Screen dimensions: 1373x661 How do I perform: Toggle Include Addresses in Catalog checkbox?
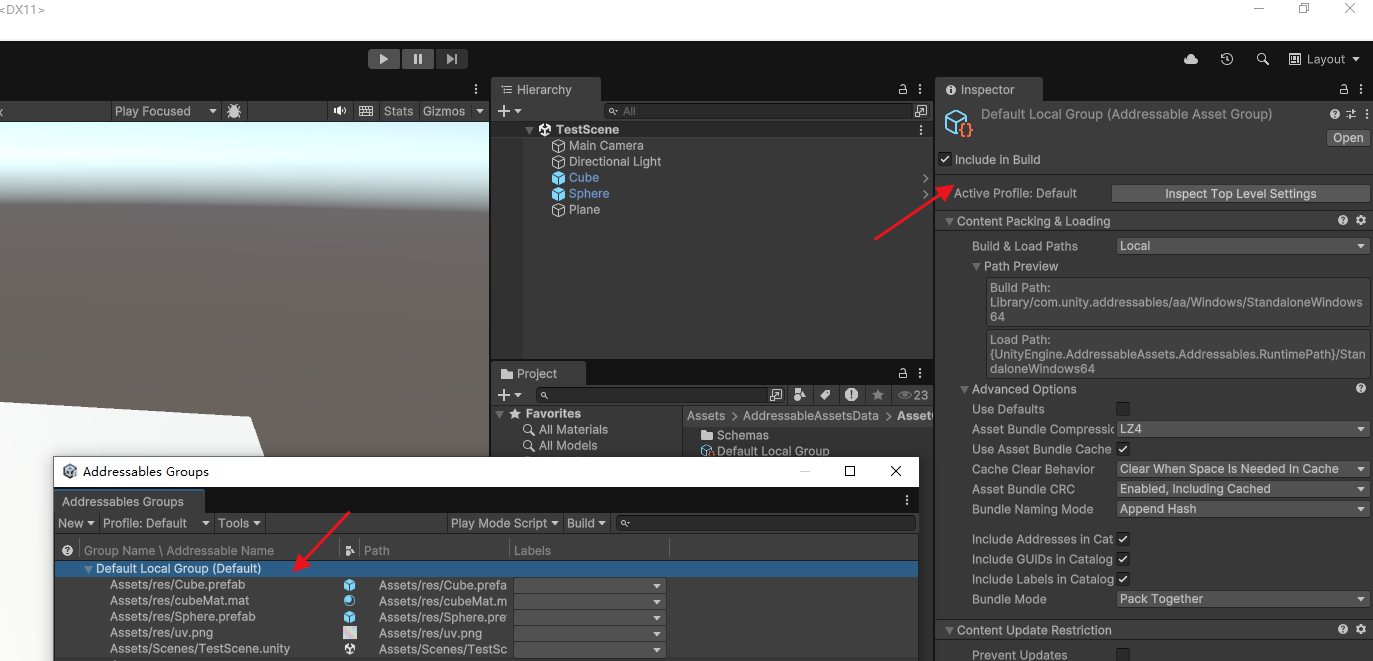click(x=1123, y=539)
